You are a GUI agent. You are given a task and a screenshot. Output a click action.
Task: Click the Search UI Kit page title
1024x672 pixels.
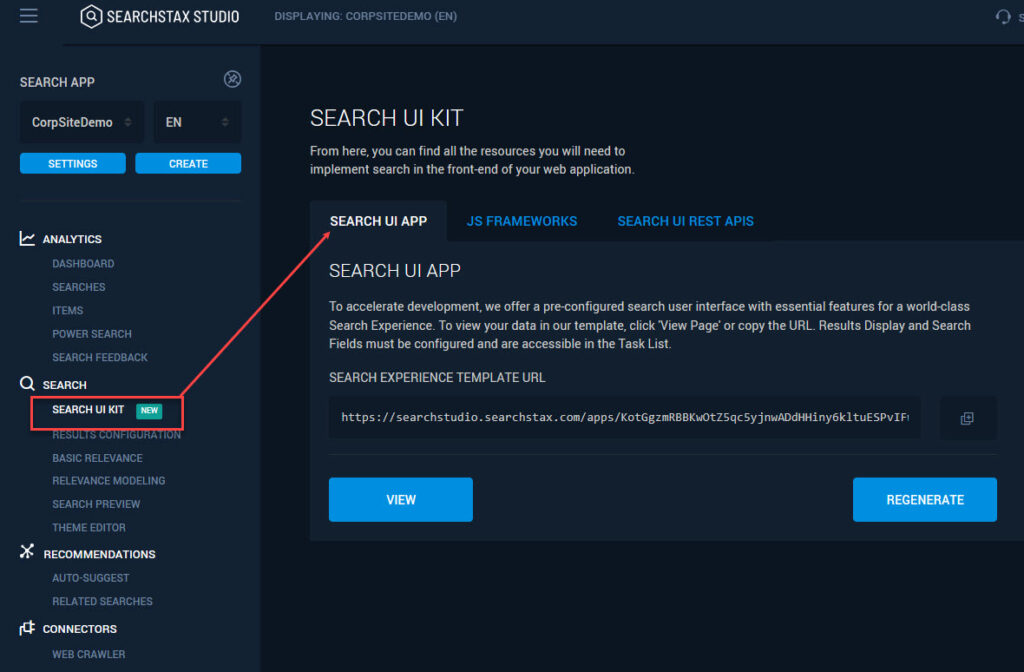(x=387, y=118)
